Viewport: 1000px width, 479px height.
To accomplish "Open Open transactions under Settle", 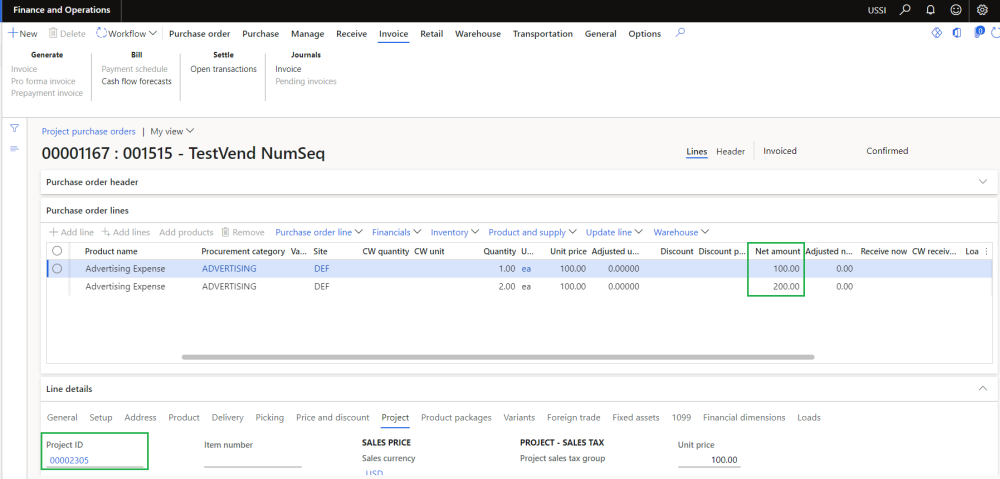I will click(x=223, y=69).
